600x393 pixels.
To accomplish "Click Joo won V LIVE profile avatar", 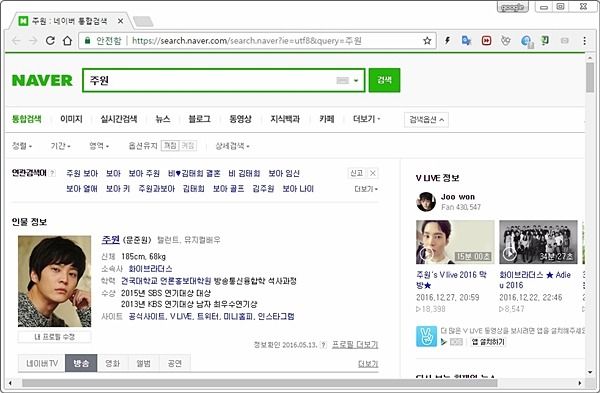I will (426, 202).
